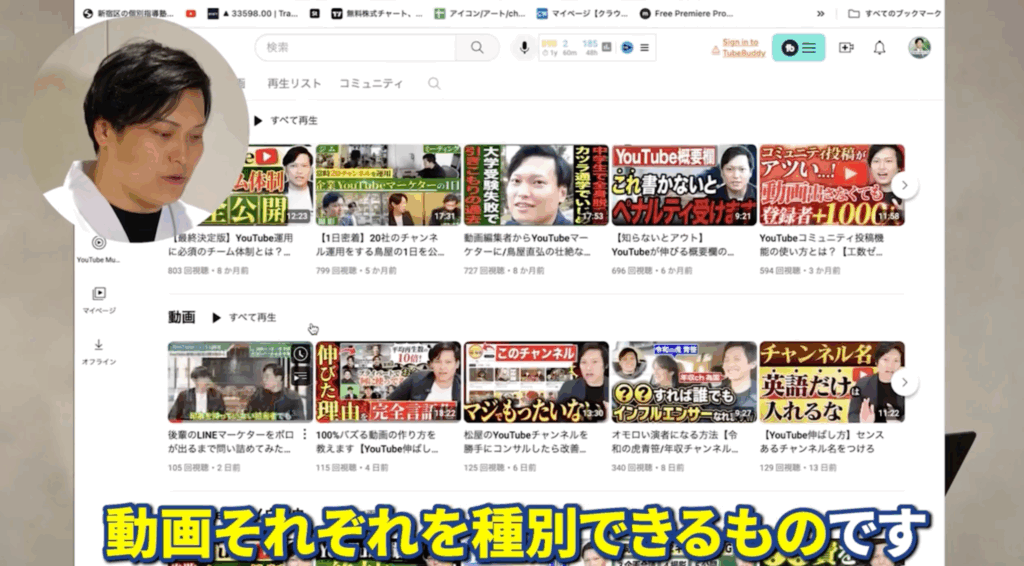Image resolution: width=1024 pixels, height=566 pixels.
Task: Open the notifications bell
Action: coord(879,47)
